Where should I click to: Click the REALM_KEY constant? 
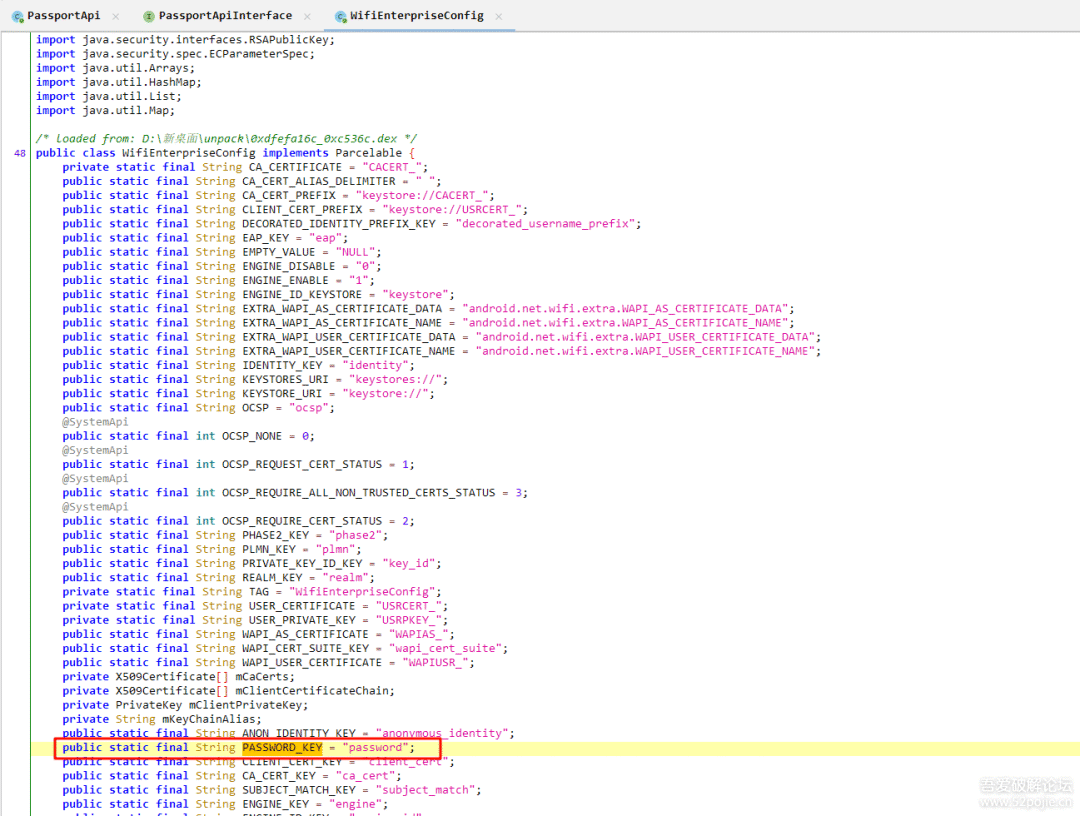272,577
